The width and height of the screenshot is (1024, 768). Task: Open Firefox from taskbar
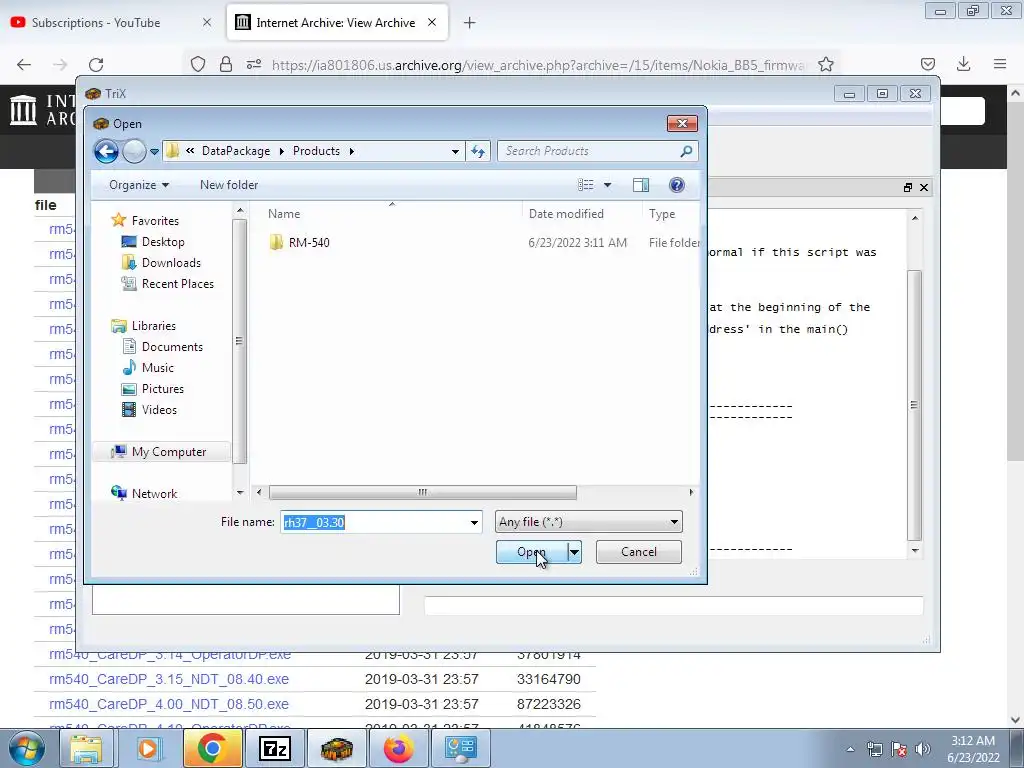click(398, 748)
